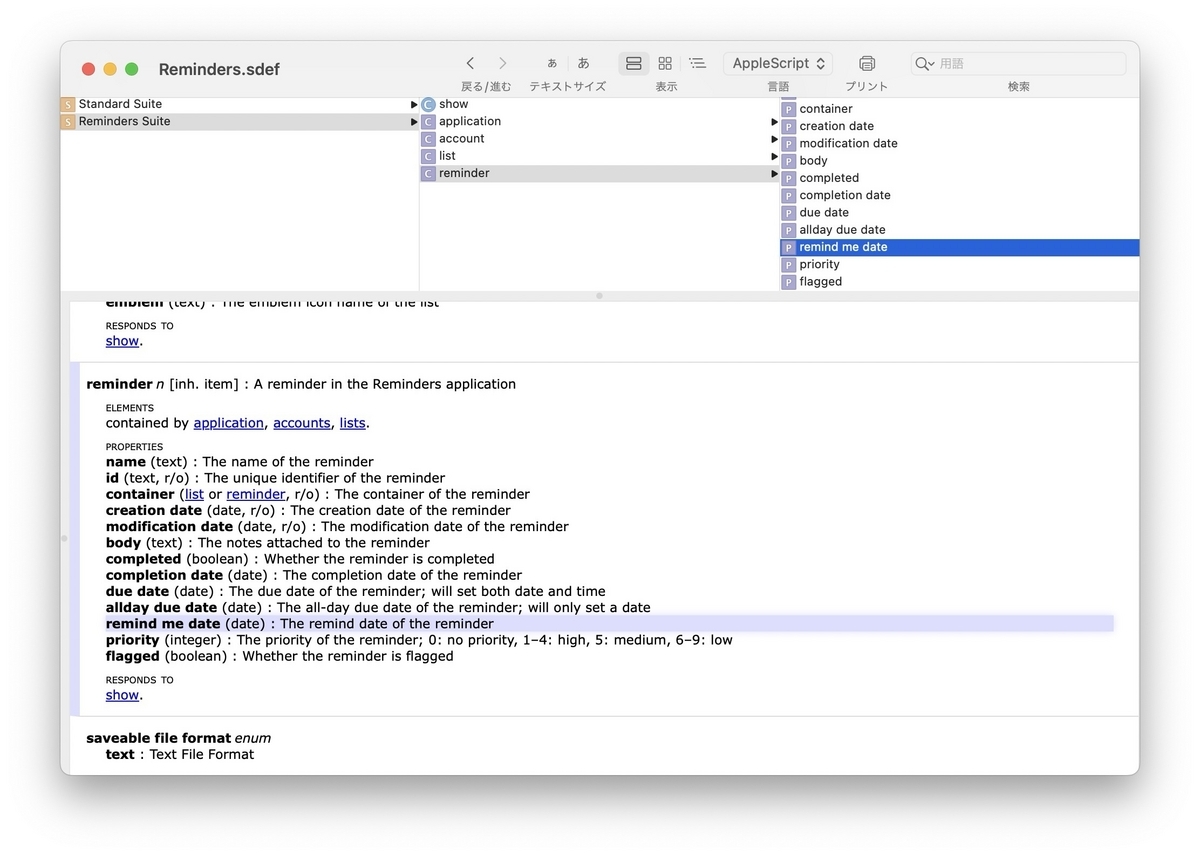Increase text size with large あ button
The width and height of the screenshot is (1200, 855).
[x=584, y=63]
